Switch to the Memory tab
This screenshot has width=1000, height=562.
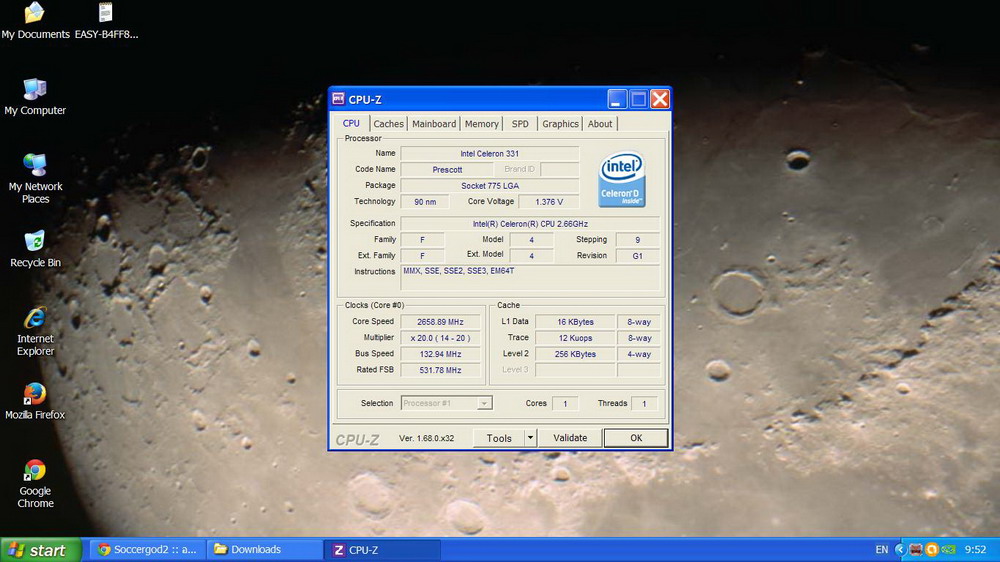[482, 124]
